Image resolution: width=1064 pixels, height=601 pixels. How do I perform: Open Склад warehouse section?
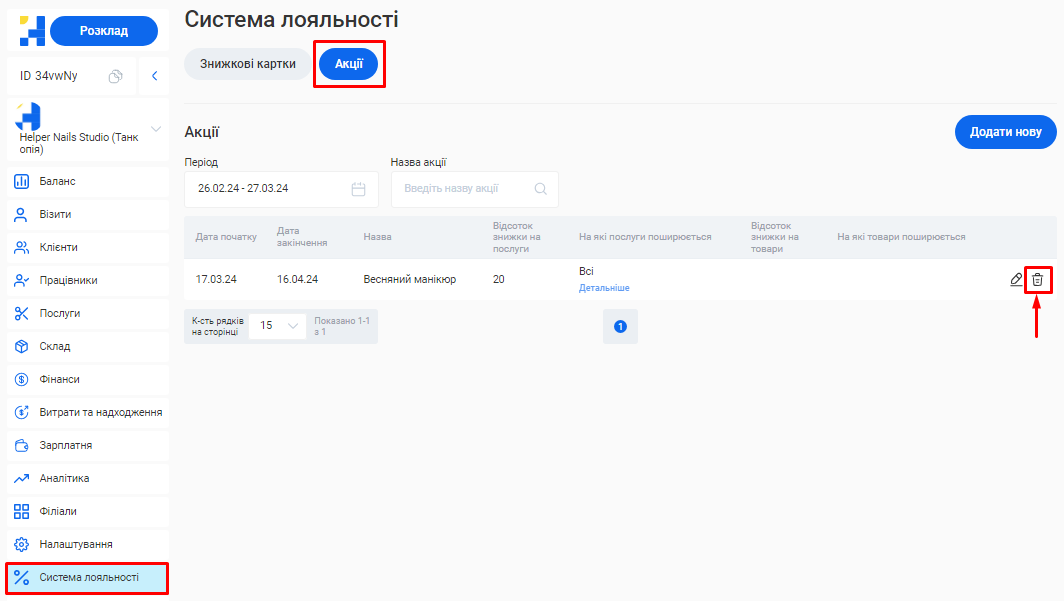click(54, 346)
